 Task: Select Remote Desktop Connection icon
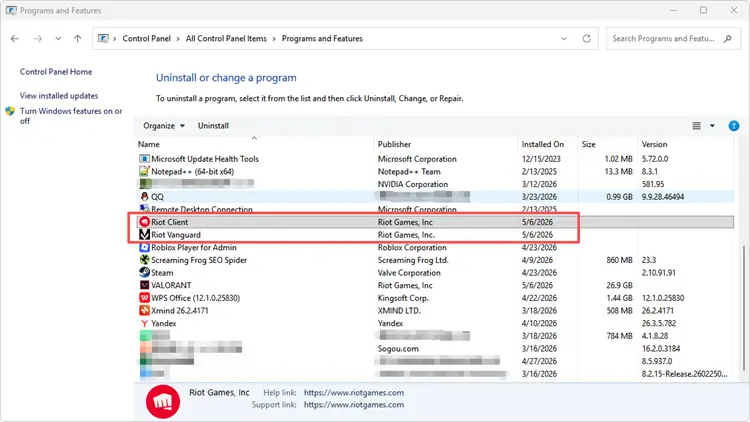tap(144, 209)
